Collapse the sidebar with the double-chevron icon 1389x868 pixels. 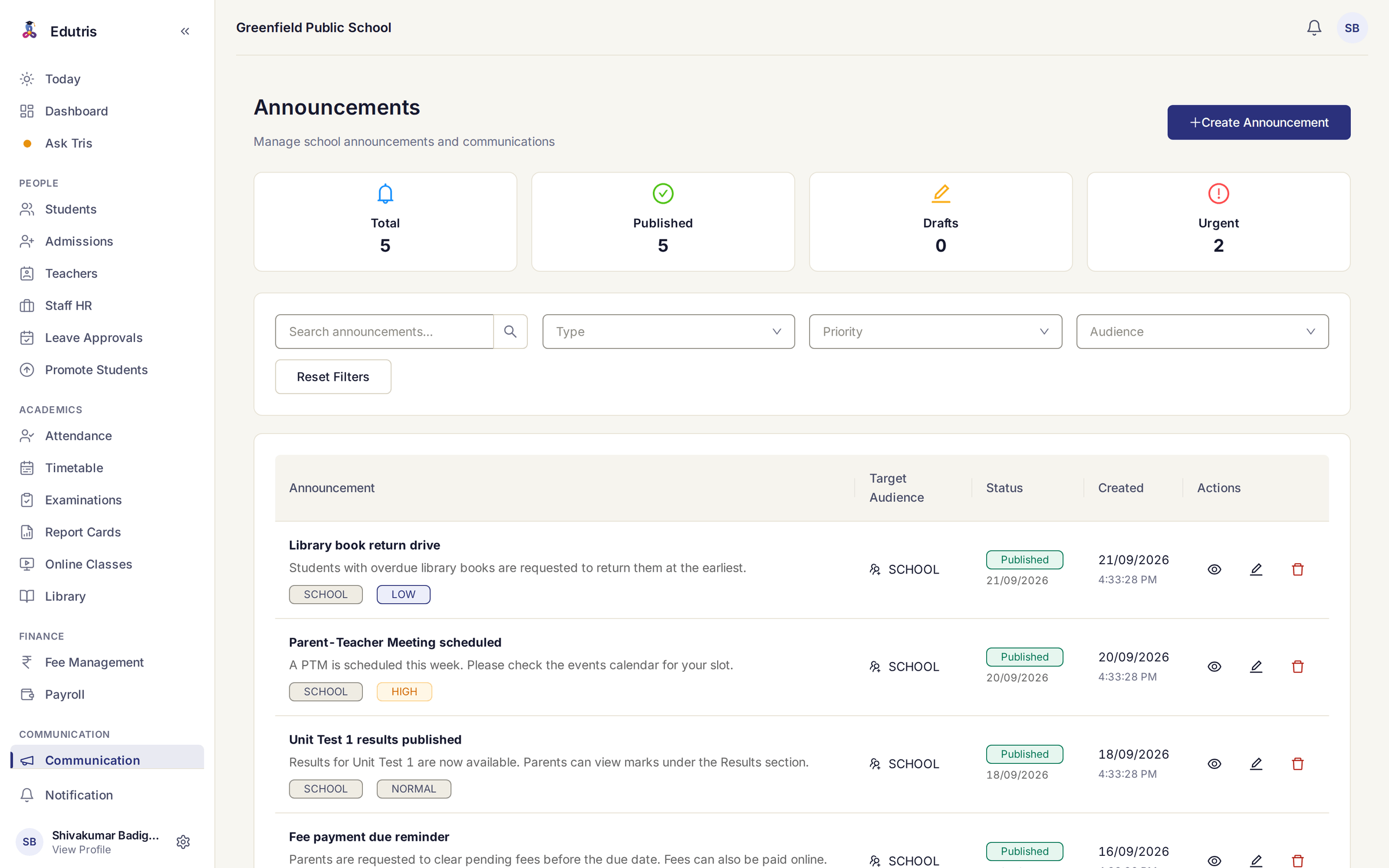tap(185, 31)
